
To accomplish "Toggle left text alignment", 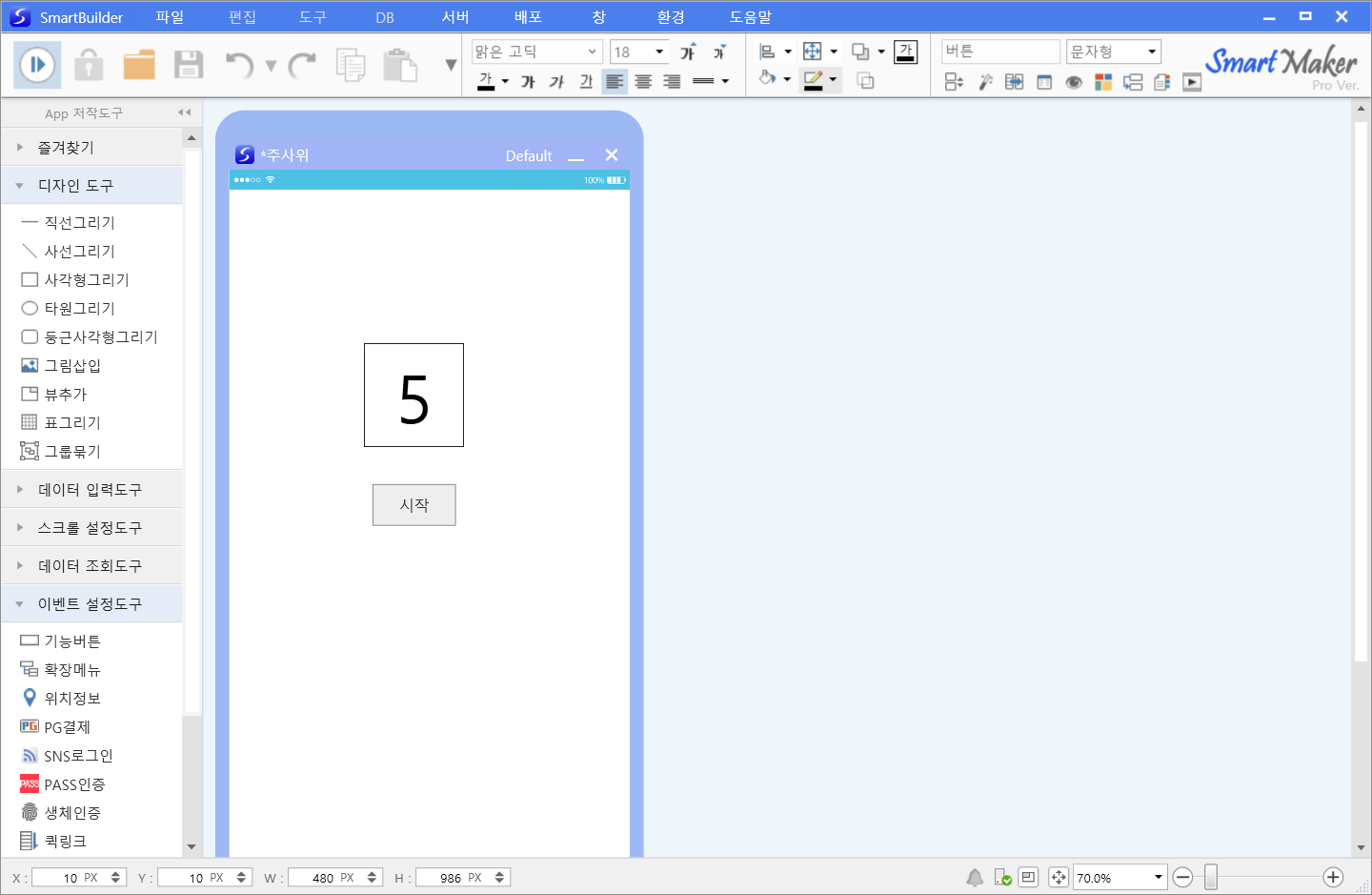I will click(x=615, y=82).
